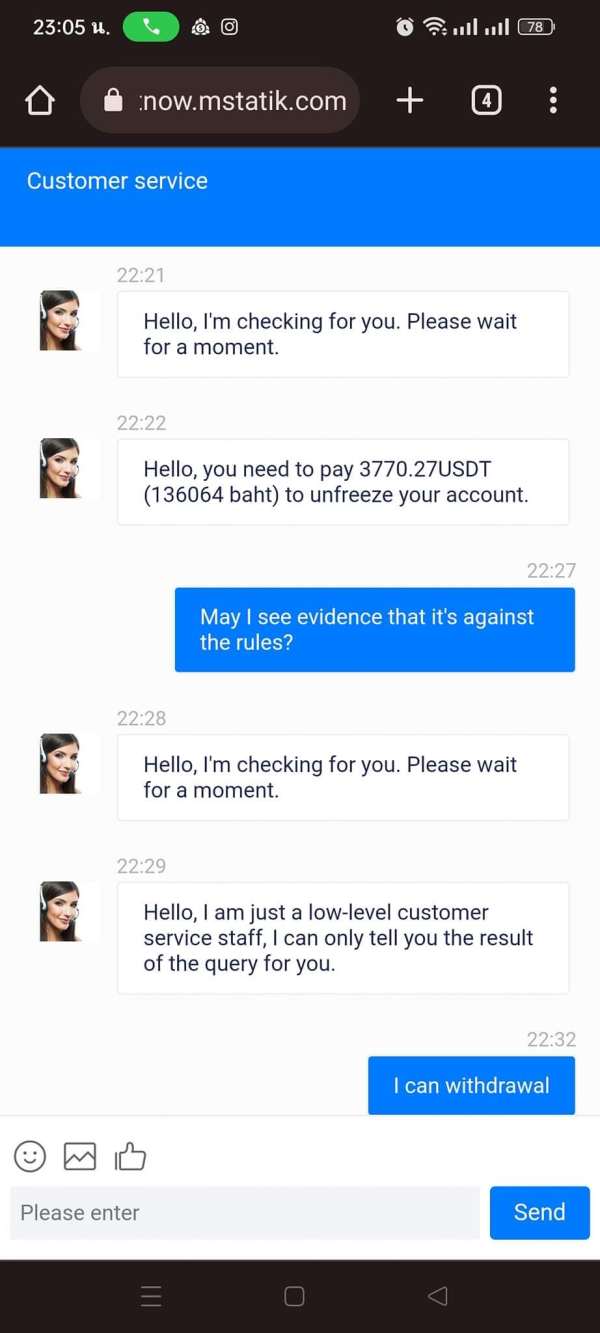Tap Android back triangle navigation button
The image size is (600, 1333).
tap(437, 1296)
